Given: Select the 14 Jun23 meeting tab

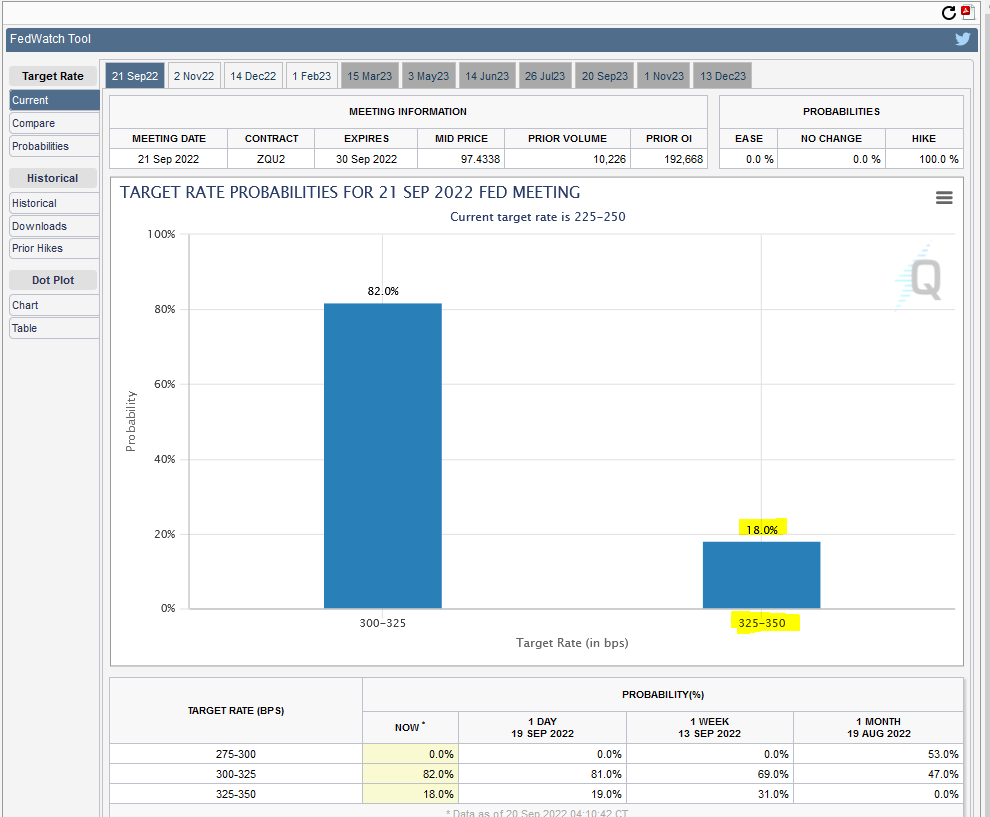Looking at the screenshot, I should [487, 76].
